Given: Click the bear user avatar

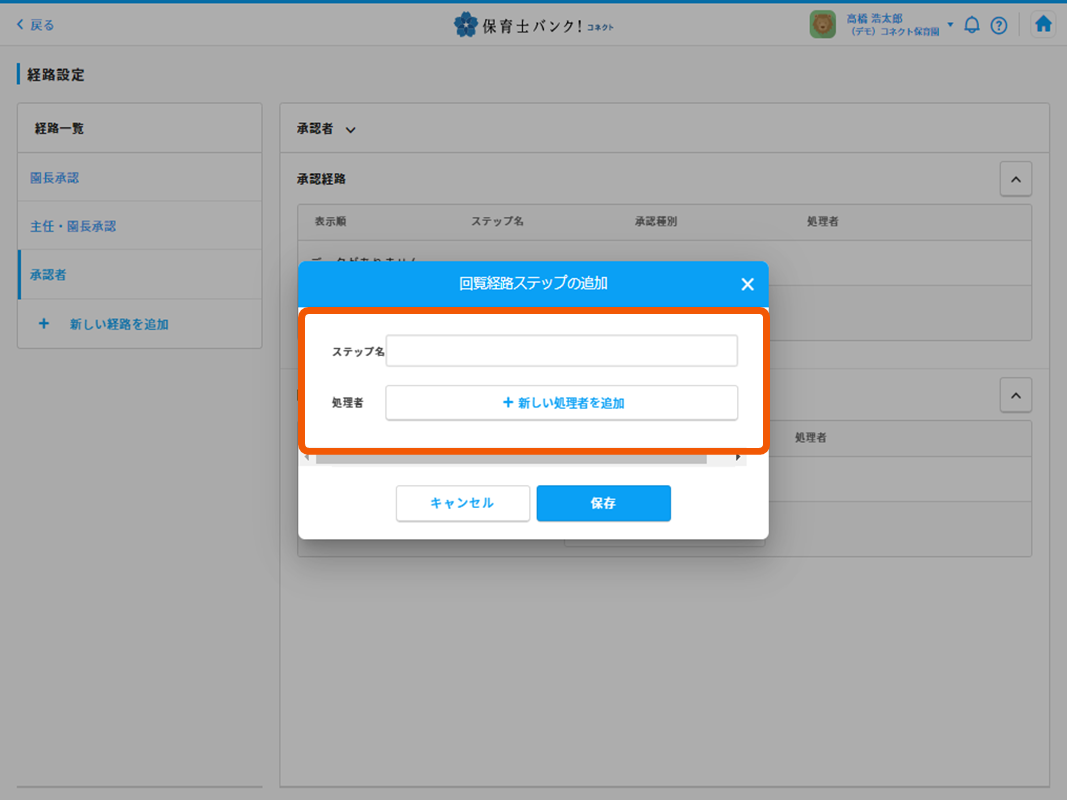Looking at the screenshot, I should coord(822,25).
